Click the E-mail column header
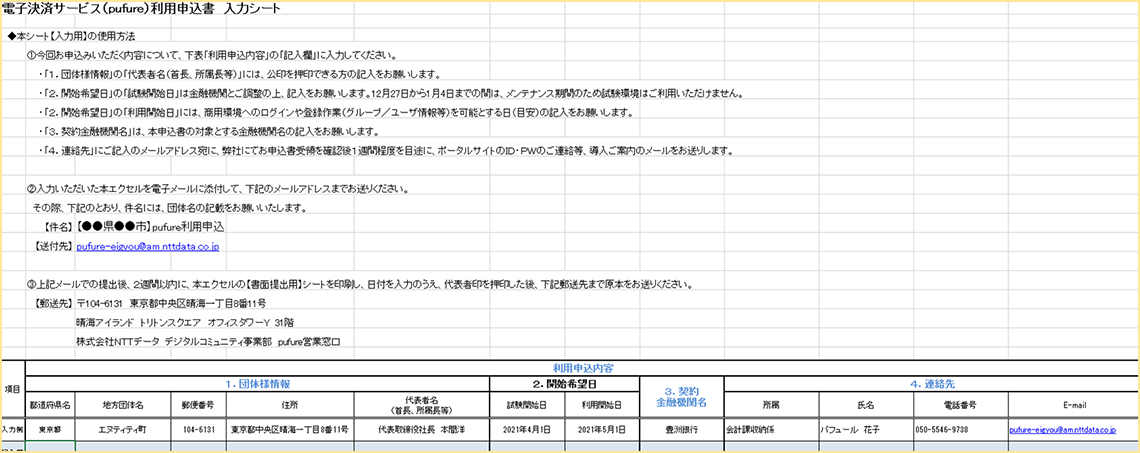The image size is (1140, 453). 1073,404
